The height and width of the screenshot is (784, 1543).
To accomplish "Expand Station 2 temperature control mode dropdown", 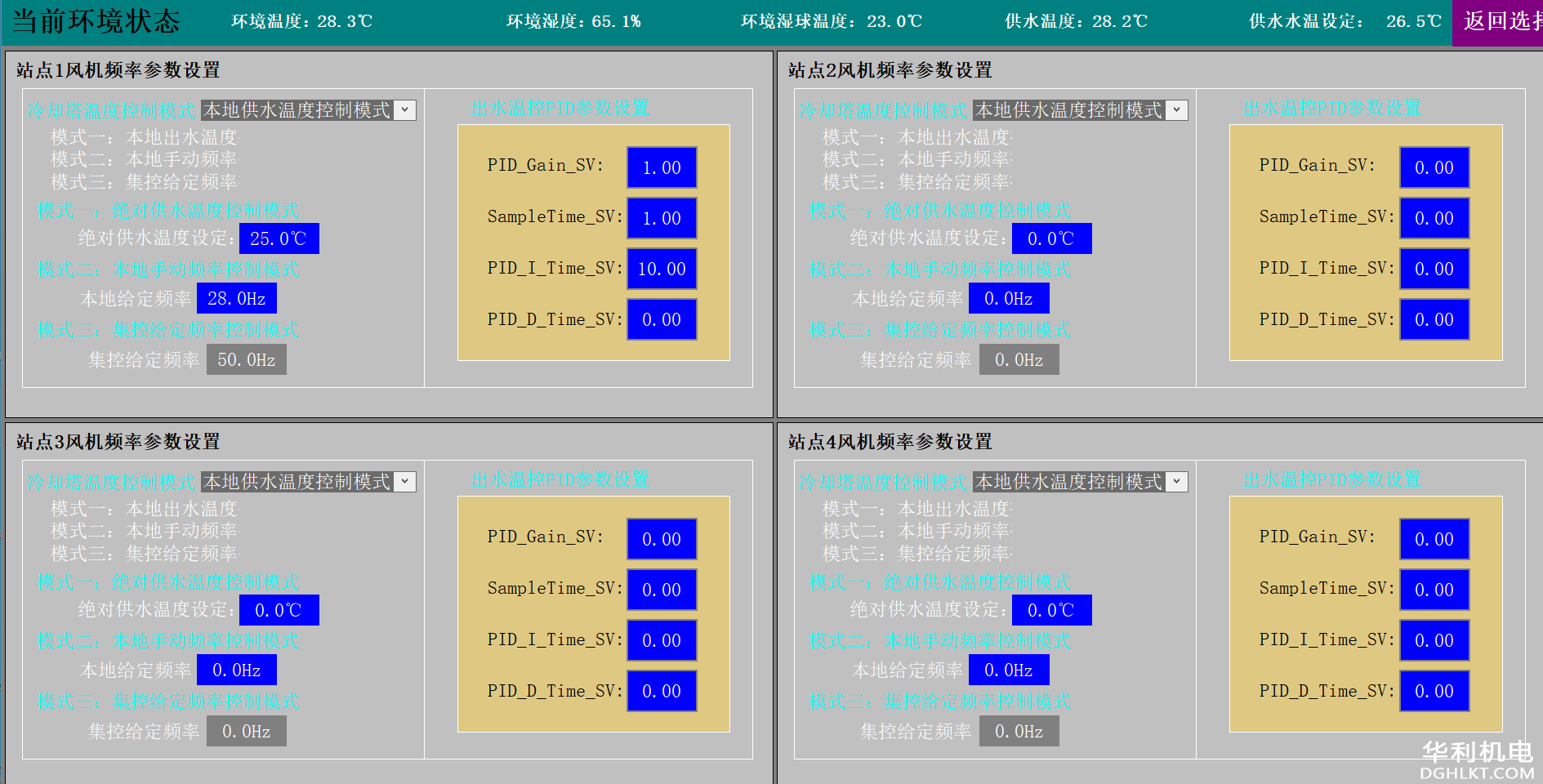I will [x=1176, y=110].
